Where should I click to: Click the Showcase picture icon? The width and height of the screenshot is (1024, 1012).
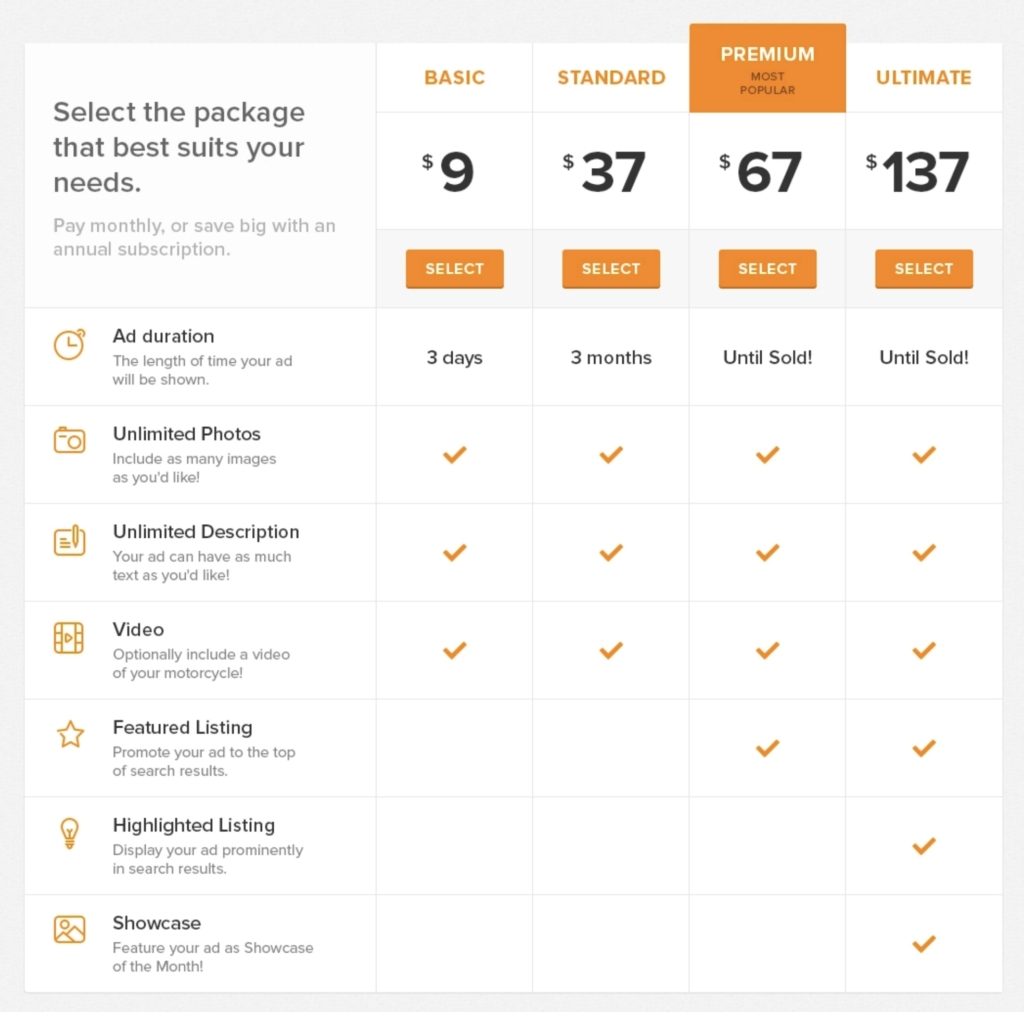[69, 930]
